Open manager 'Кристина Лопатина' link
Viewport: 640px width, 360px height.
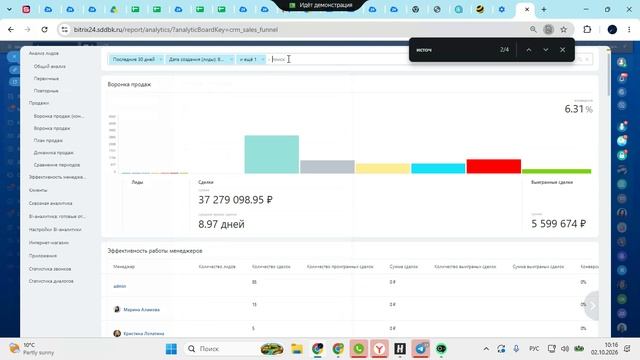tap(144, 333)
